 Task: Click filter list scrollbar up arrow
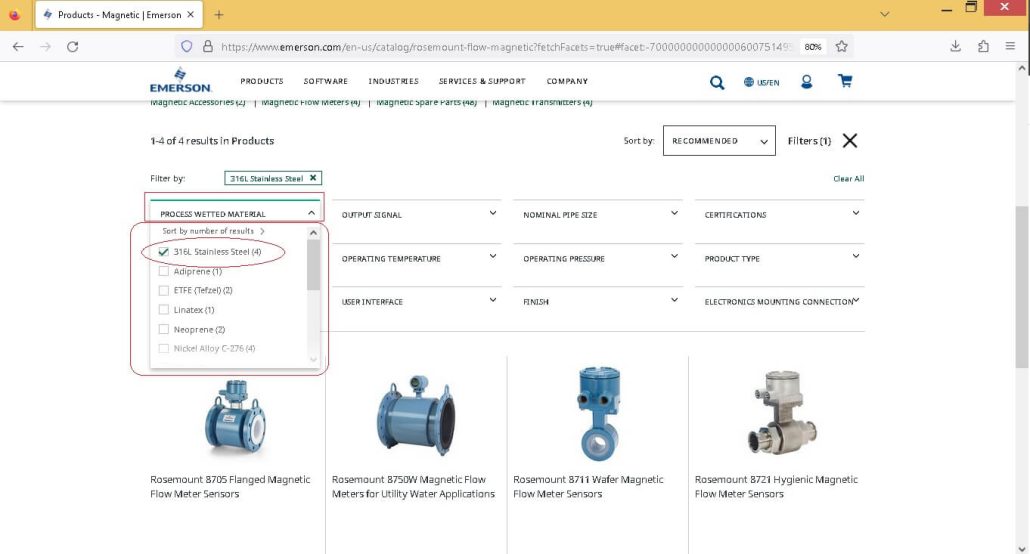313,233
